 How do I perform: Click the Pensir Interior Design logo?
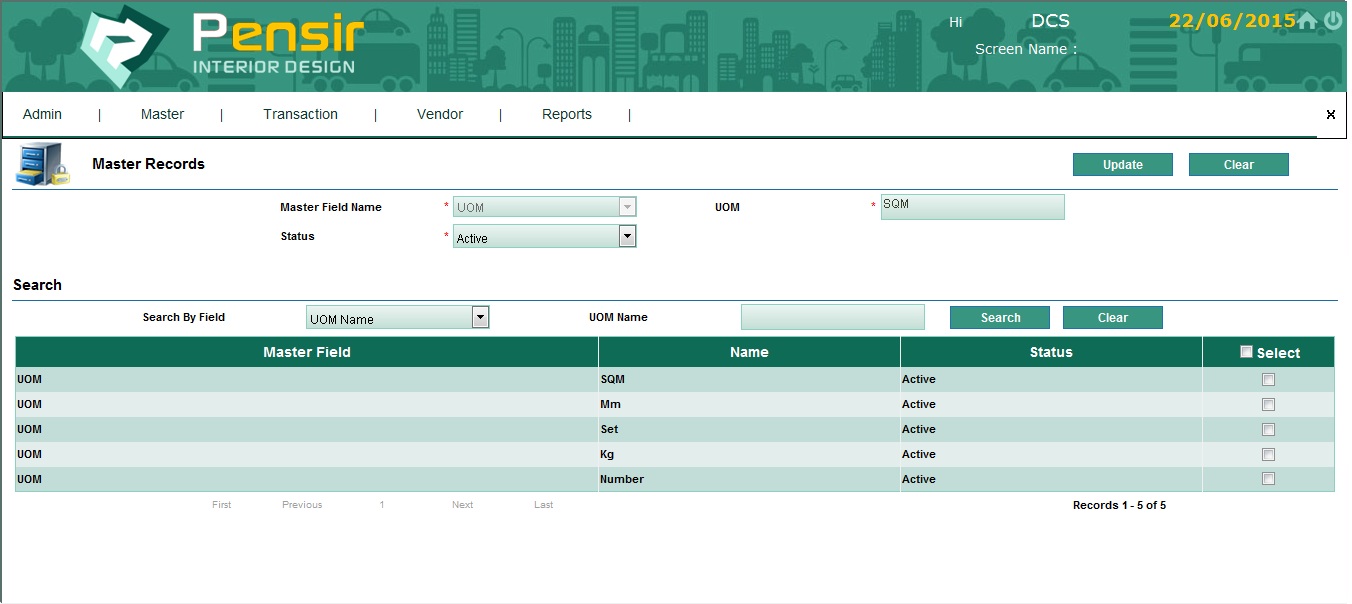point(218,47)
